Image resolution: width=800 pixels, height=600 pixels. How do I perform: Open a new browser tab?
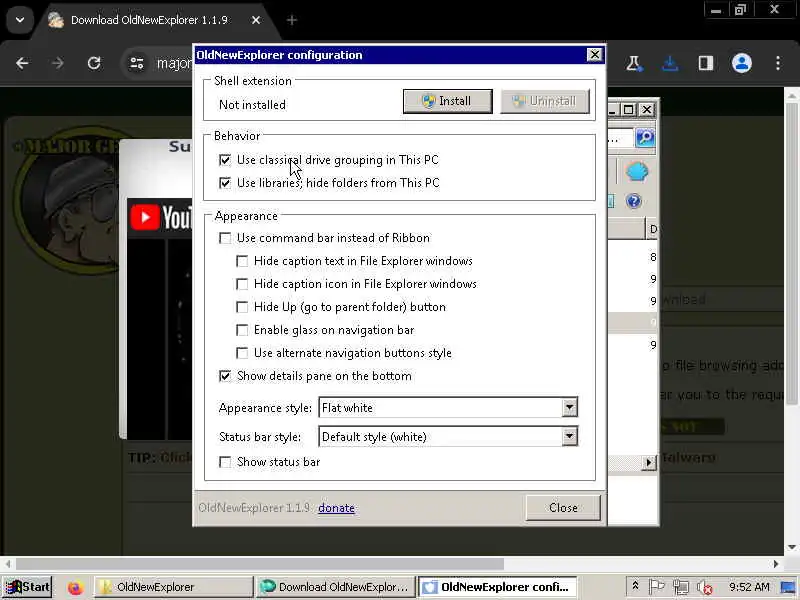tap(292, 20)
